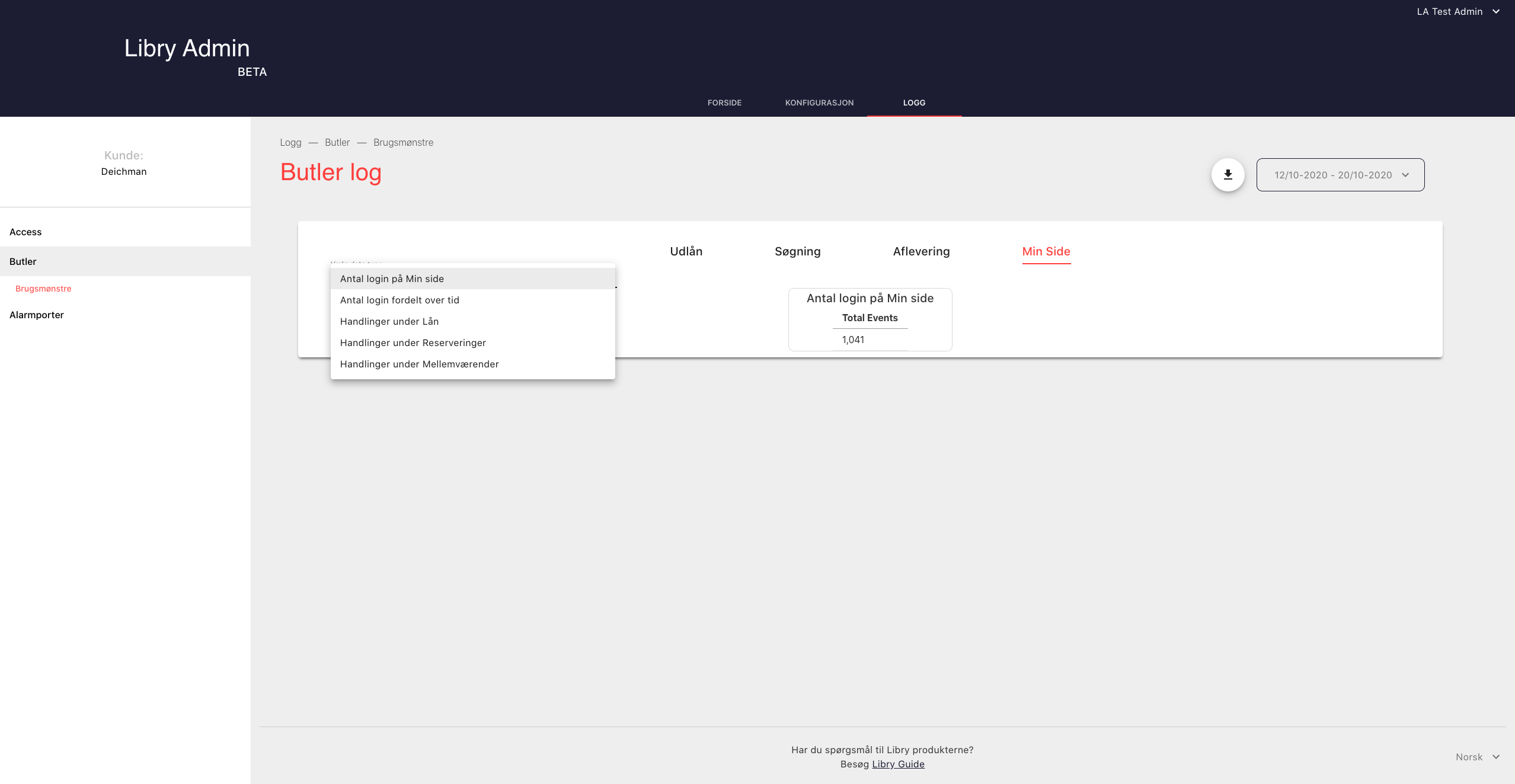Switch to the FORSIDE navigation tab
The height and width of the screenshot is (784, 1515).
724,103
